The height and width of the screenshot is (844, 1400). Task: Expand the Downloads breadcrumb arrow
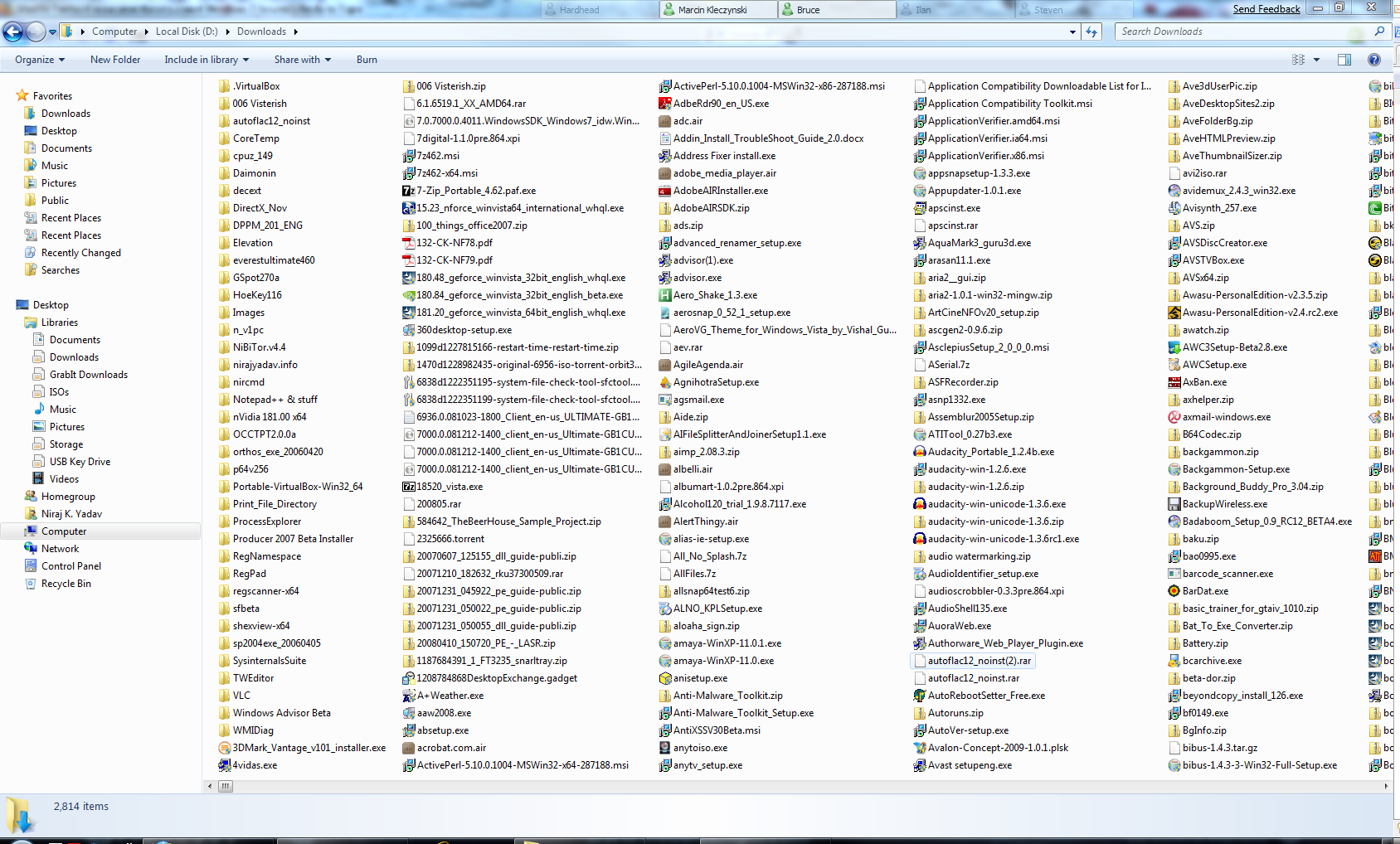coord(295,32)
